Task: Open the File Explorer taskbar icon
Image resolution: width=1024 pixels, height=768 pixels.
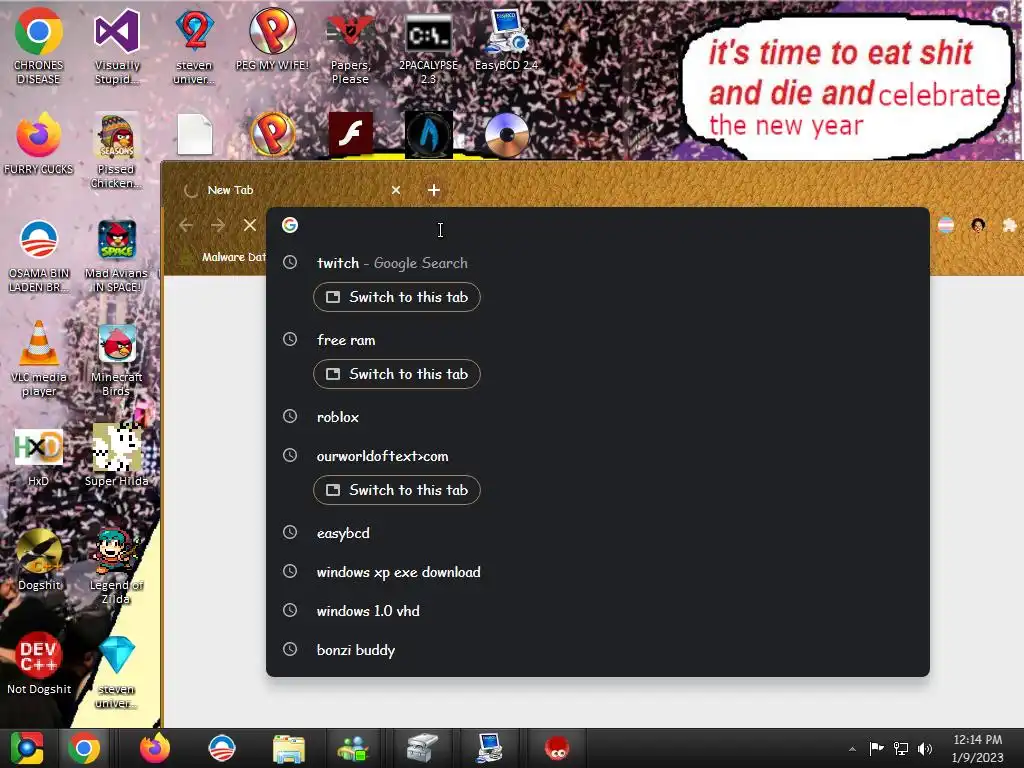Action: (x=289, y=748)
